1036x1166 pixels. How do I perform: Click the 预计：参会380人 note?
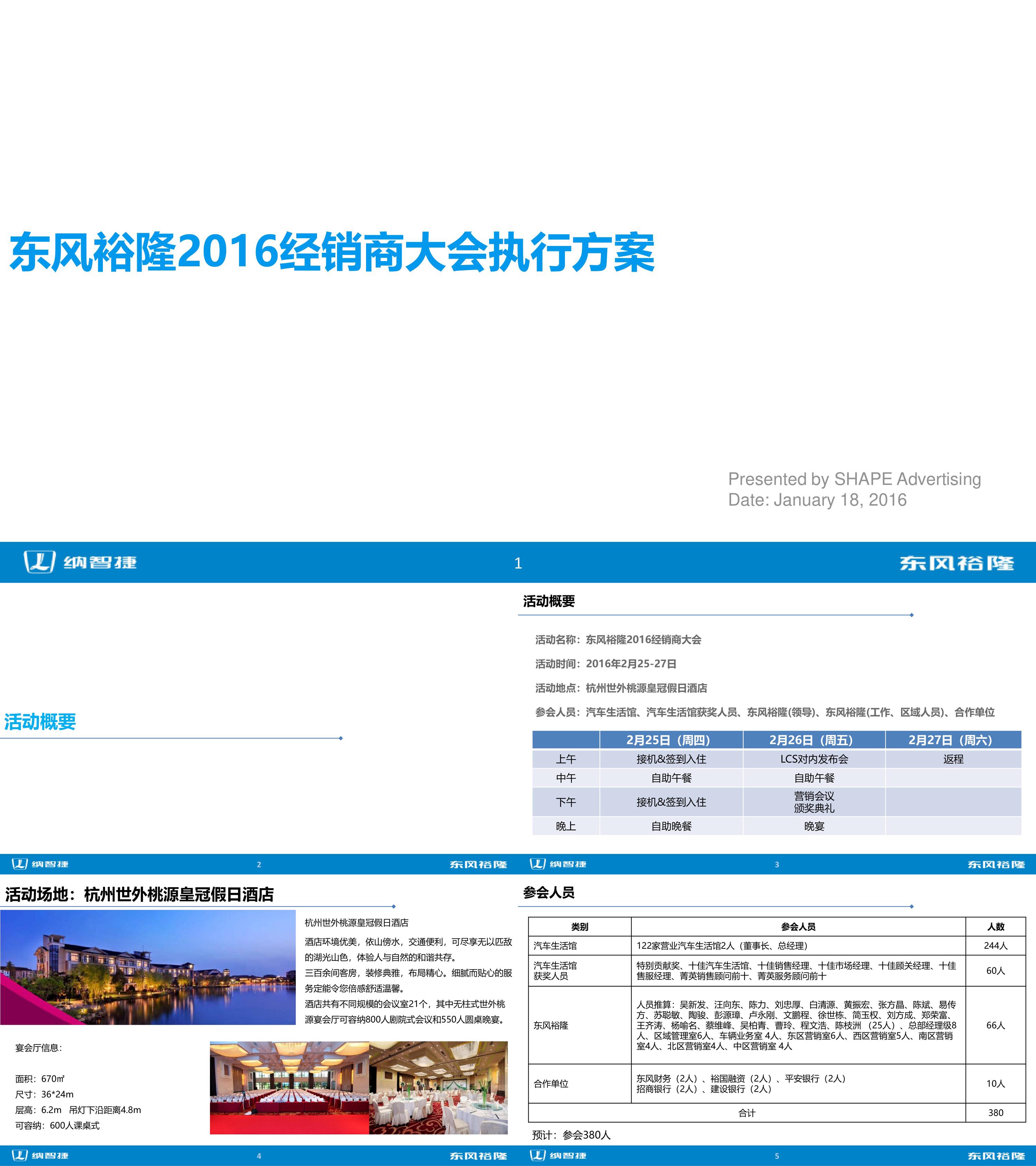click(x=571, y=1135)
